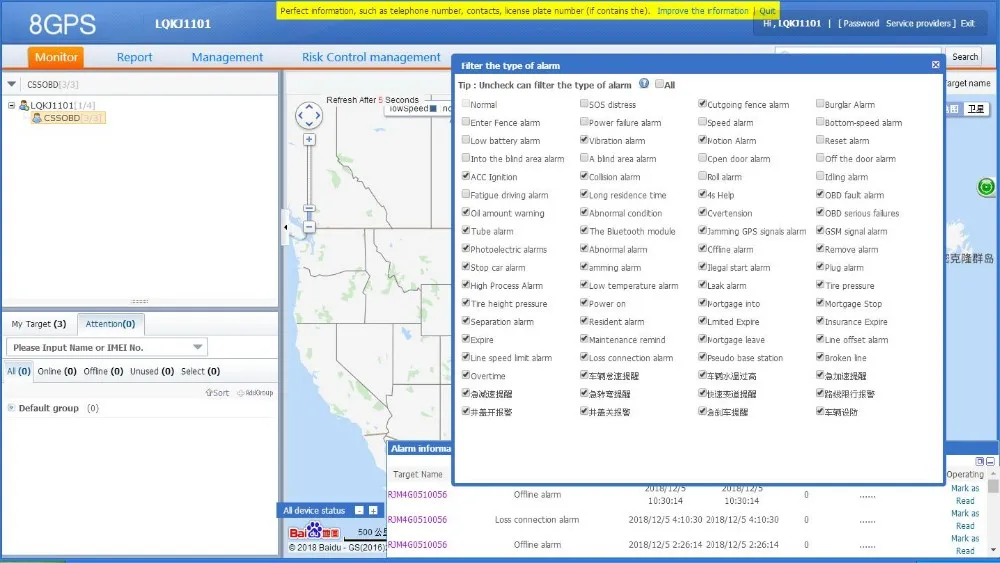The width and height of the screenshot is (1000, 563).
Task: Enable SOS distress alarm checkbox
Action: pos(584,103)
